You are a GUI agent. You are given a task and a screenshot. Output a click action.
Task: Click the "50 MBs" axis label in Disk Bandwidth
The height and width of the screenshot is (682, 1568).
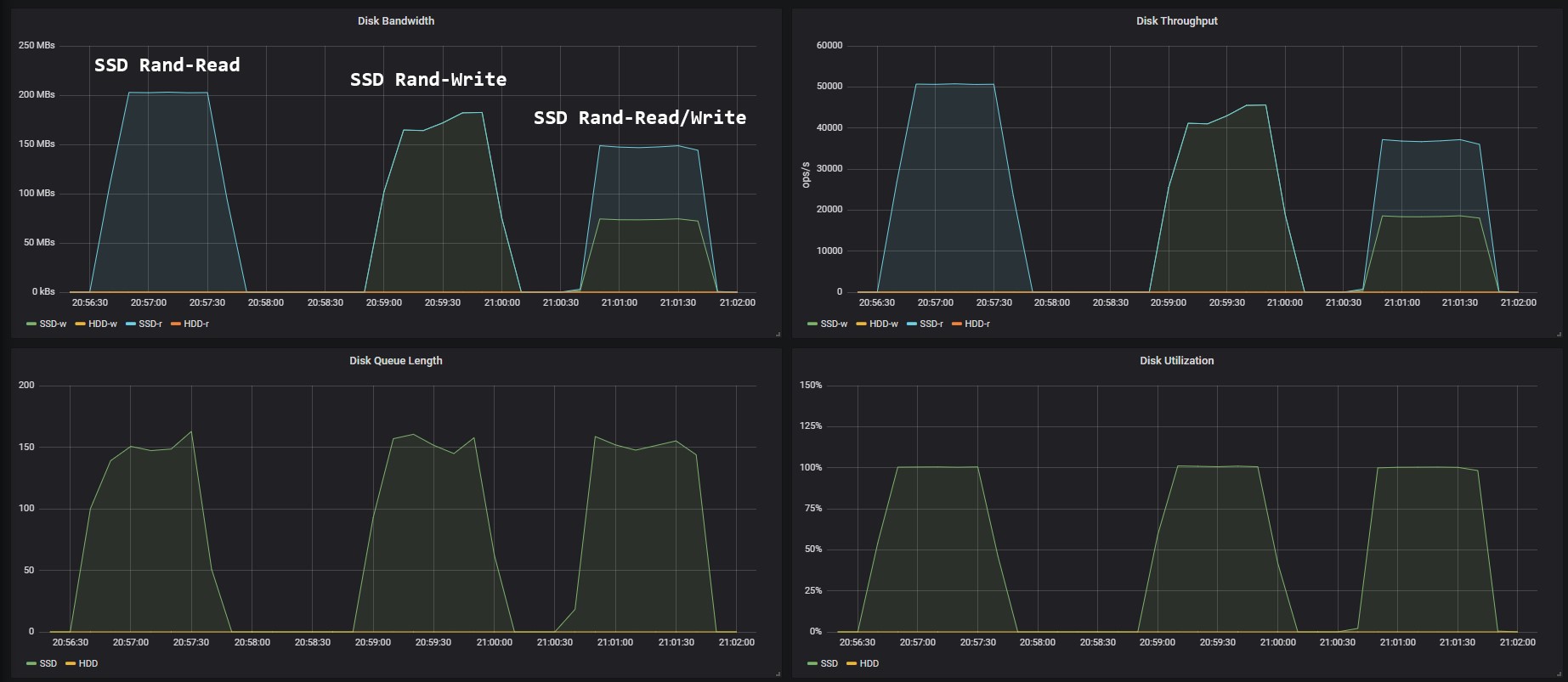coord(39,242)
